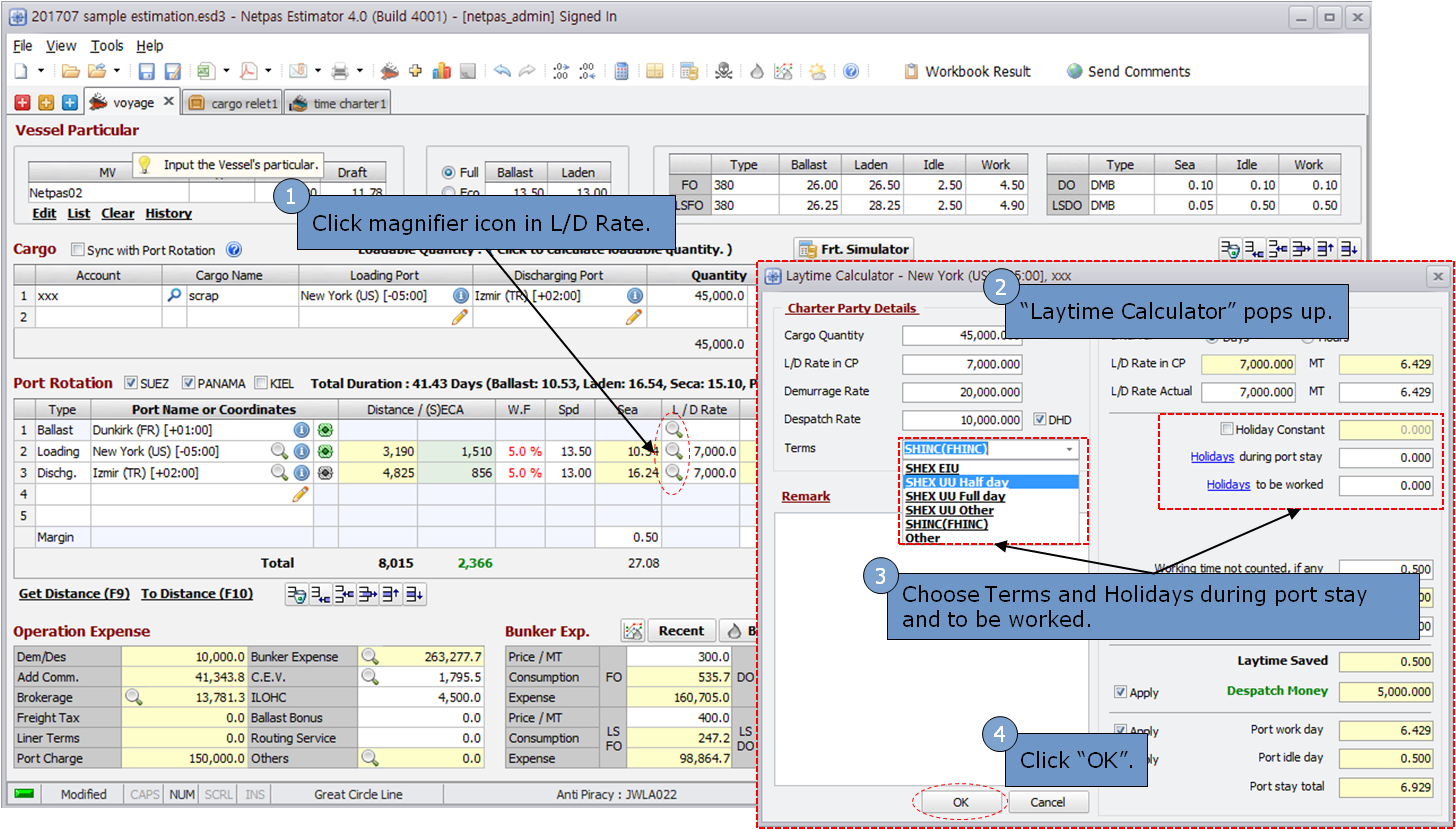Viewport: 1456px width, 830px height.
Task: Enable the KIEL canal checkbox
Action: point(261,383)
